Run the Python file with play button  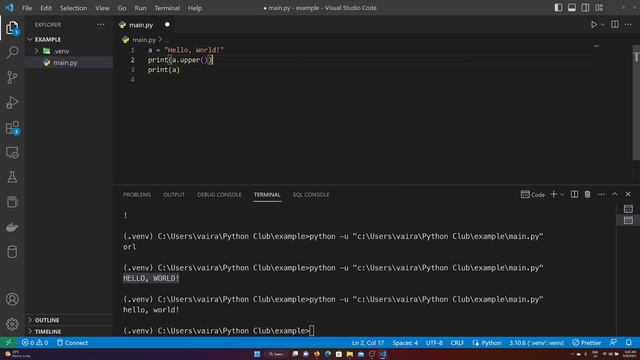(x=594, y=24)
